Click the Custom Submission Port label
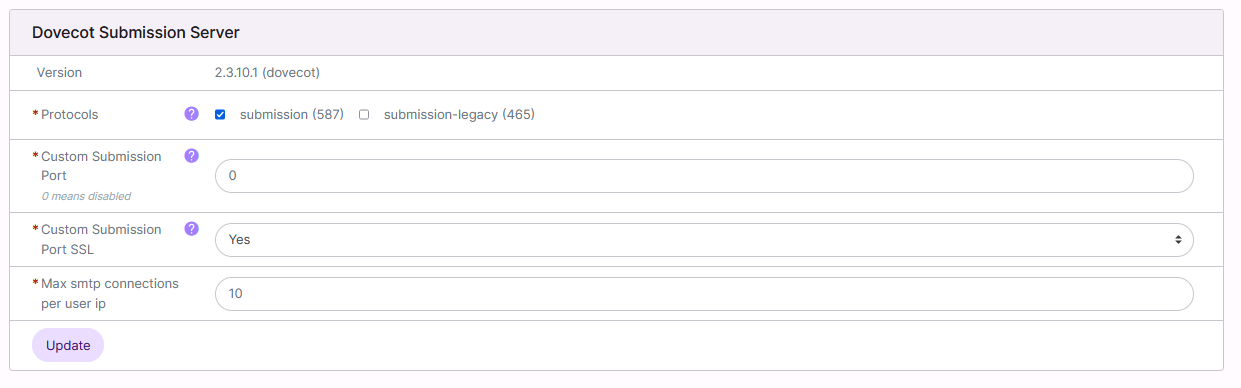 101,166
